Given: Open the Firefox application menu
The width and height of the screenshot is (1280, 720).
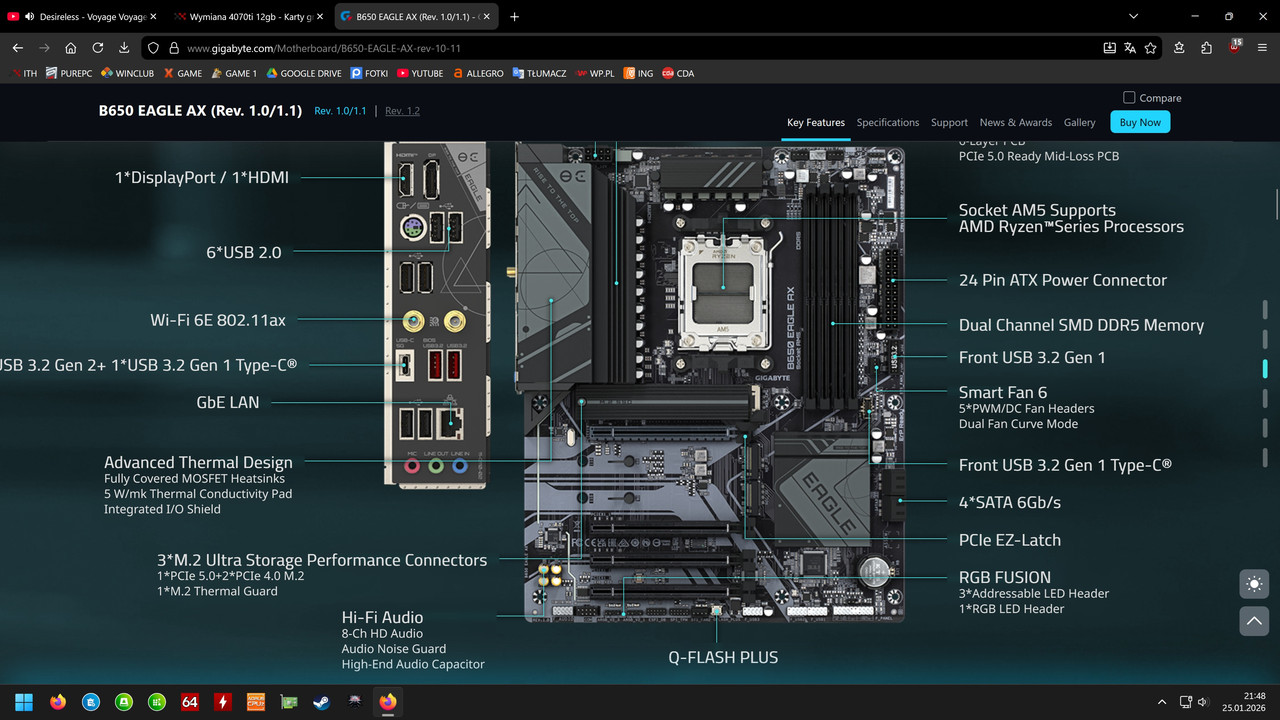Looking at the screenshot, I should [x=1262, y=48].
